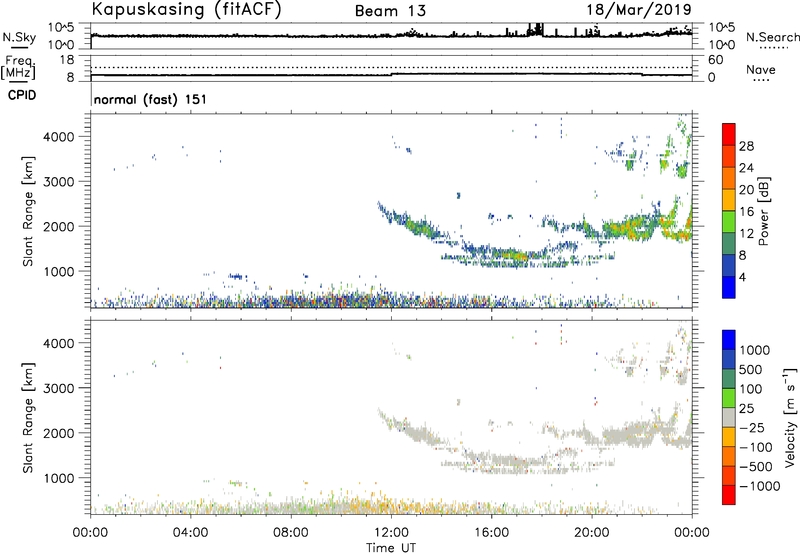The image size is (800, 554).
Task: Click the "Beam 13" header label
Action: pyautogui.click(x=390, y=11)
